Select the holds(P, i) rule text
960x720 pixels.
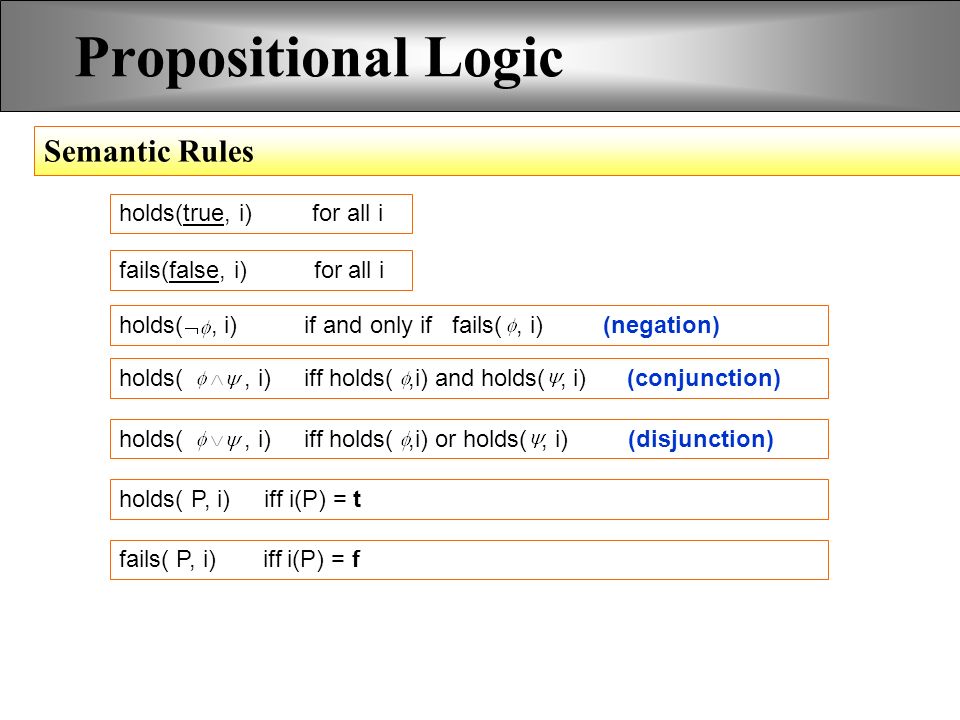(240, 500)
